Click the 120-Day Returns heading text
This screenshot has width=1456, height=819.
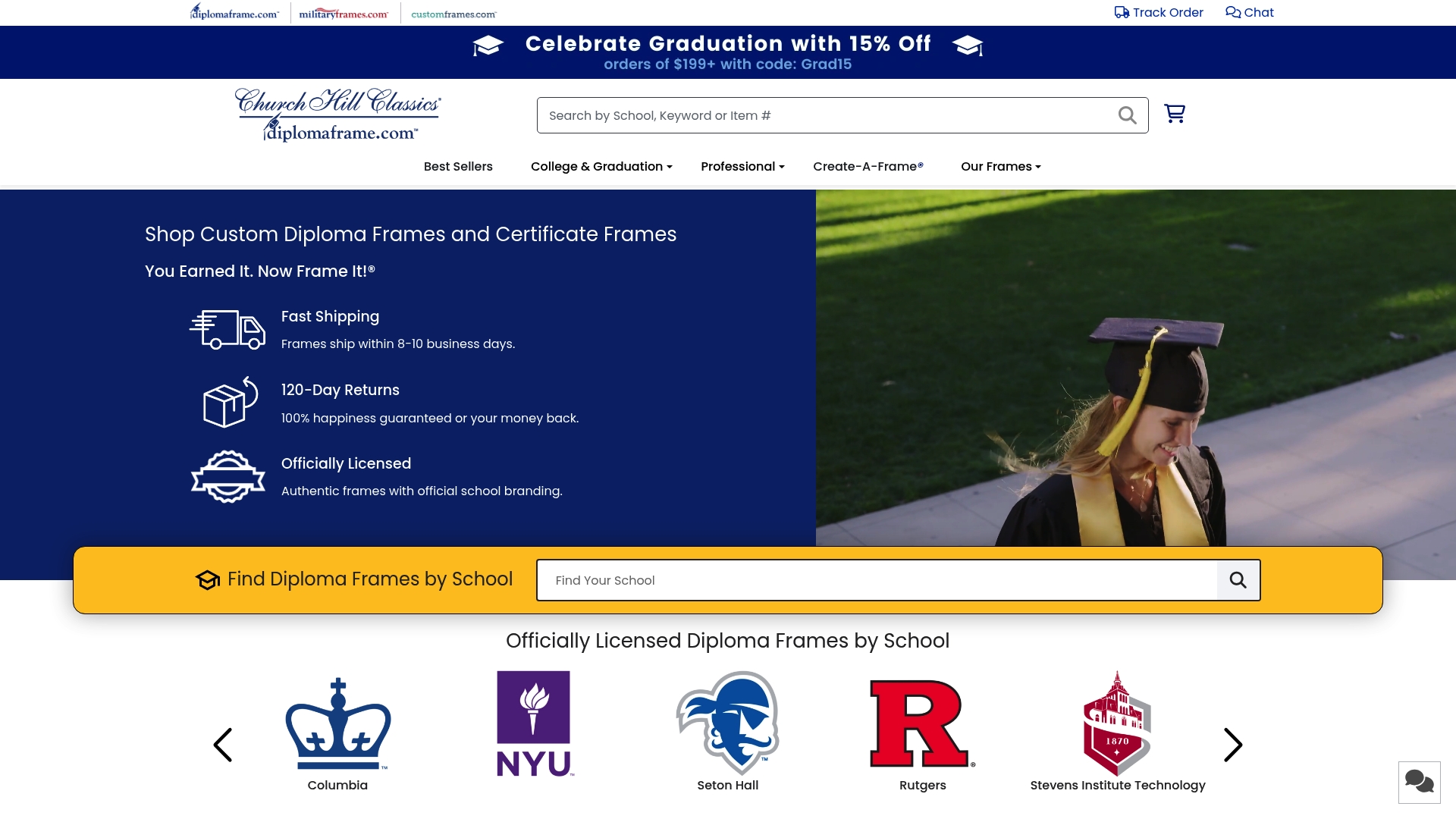[x=340, y=390]
